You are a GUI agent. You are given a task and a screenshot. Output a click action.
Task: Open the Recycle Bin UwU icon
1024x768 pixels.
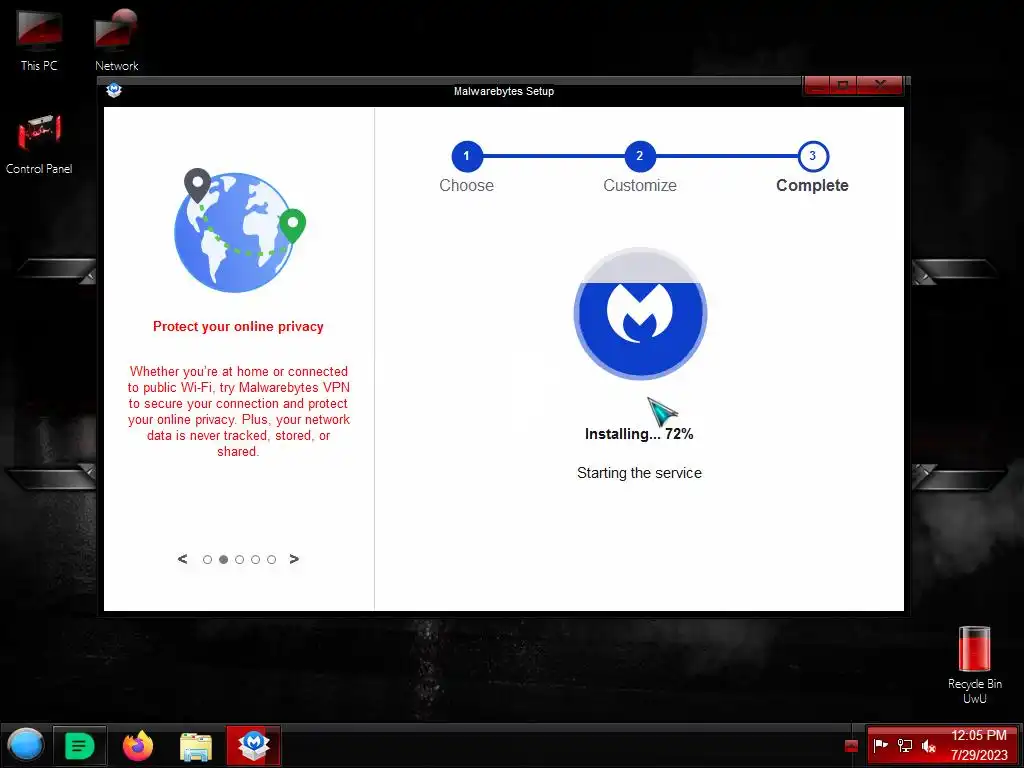pos(974,665)
